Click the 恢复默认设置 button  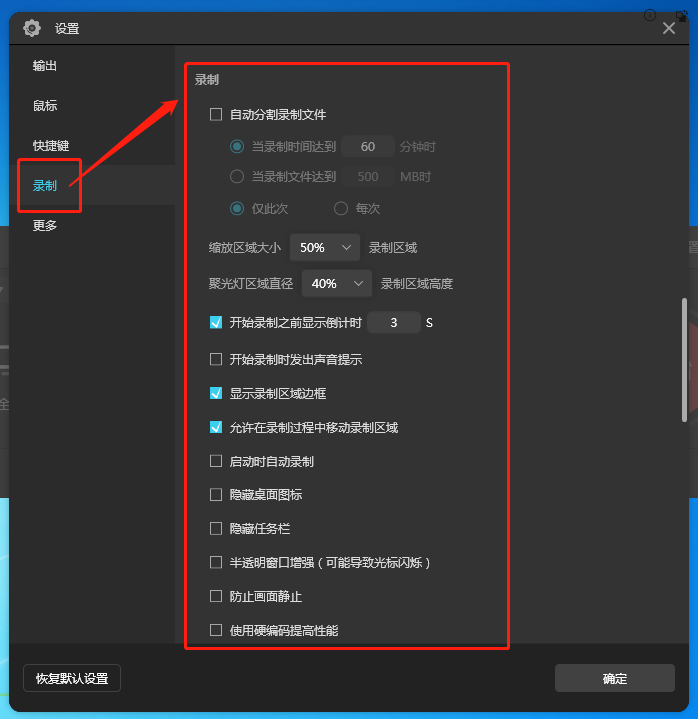coord(72,678)
